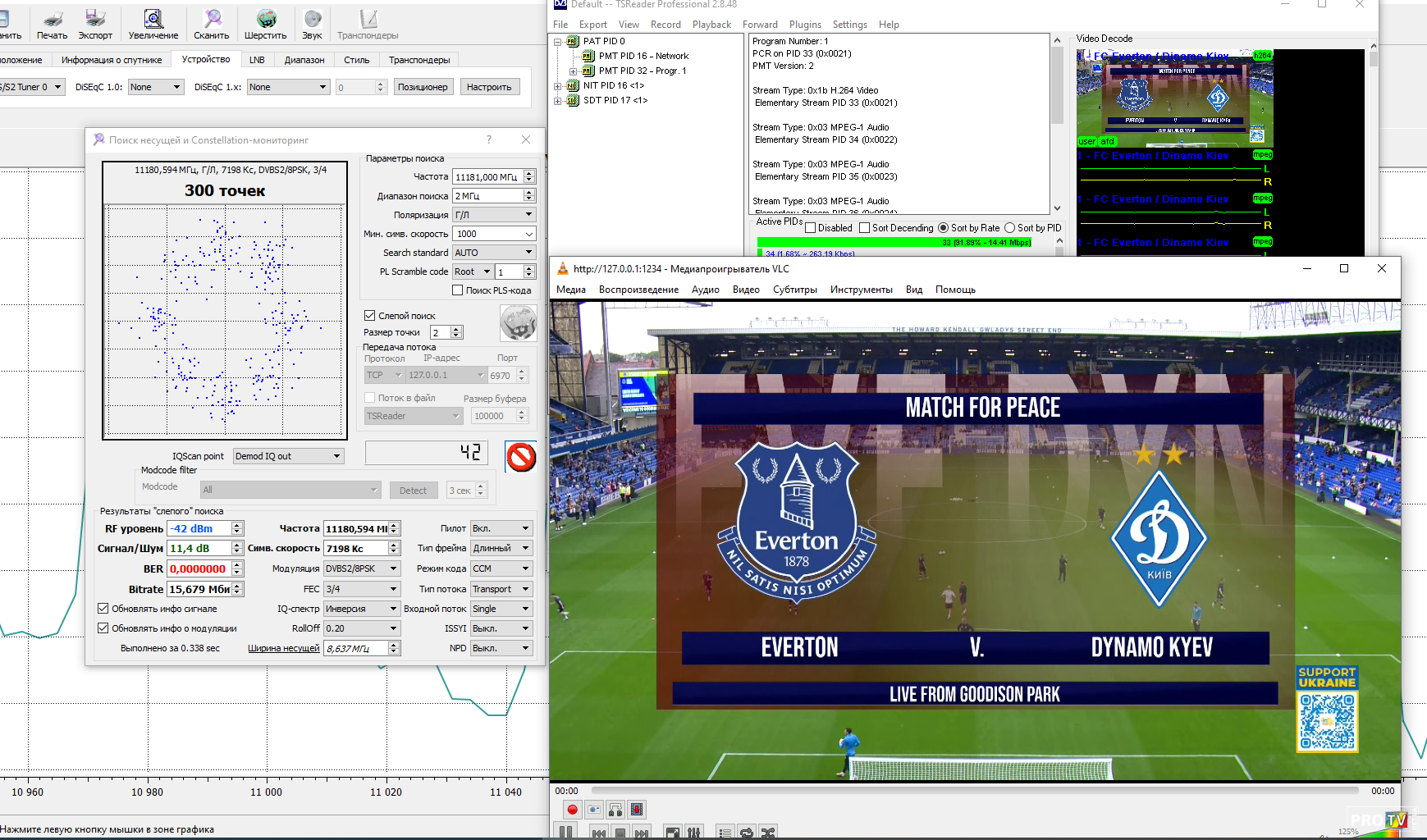Select the Sort by PID radio button
The width and height of the screenshot is (1427, 840).
tap(1010, 228)
